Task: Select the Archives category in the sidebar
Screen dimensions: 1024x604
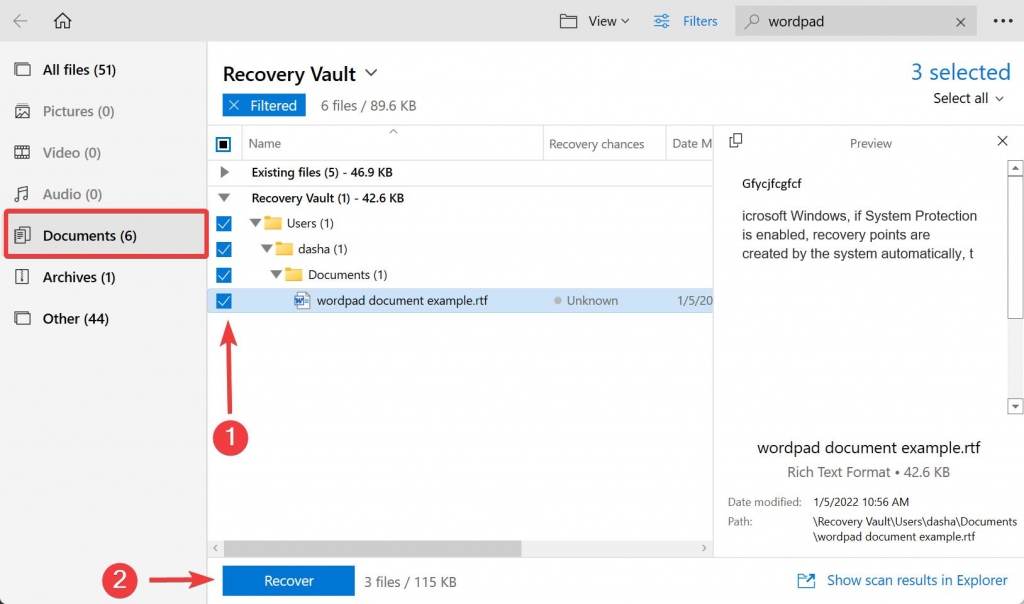Action: click(x=80, y=277)
